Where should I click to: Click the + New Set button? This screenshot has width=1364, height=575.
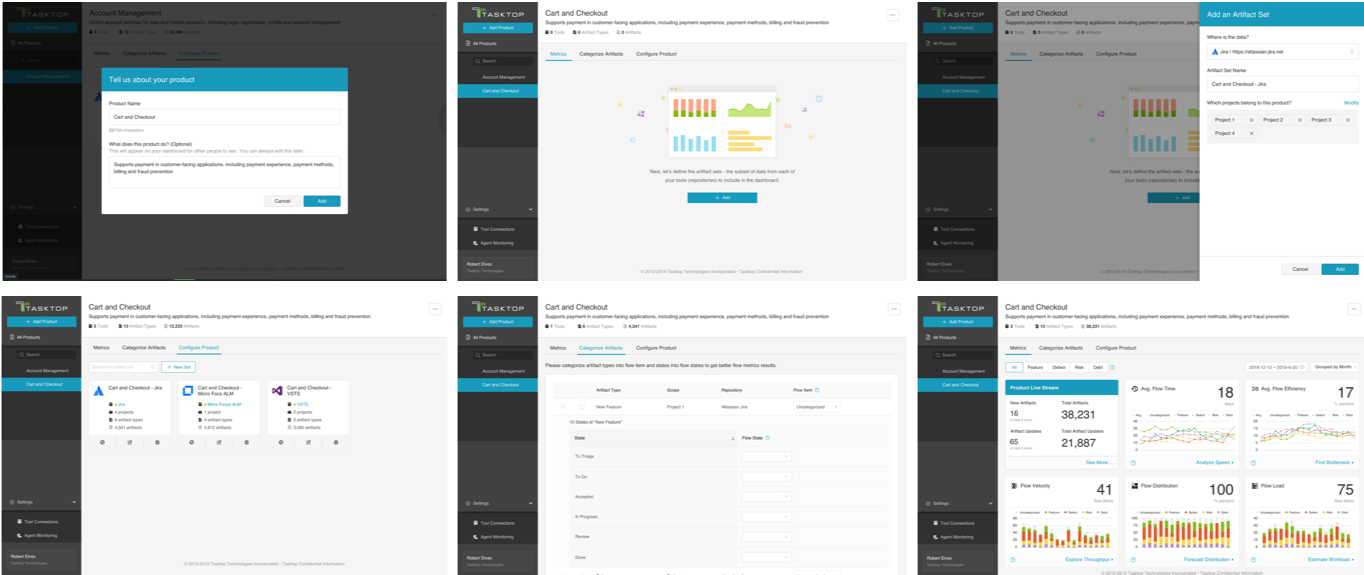pyautogui.click(x=177, y=367)
